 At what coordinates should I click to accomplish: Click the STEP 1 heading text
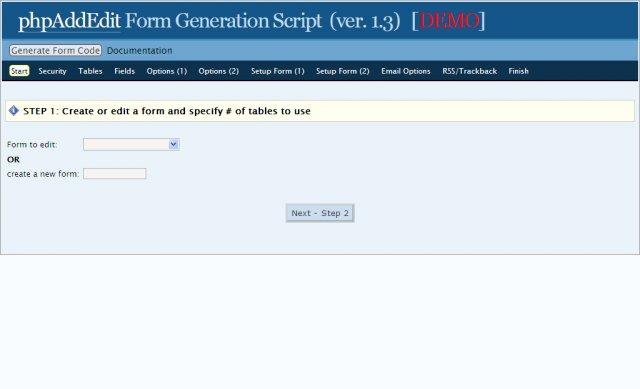tap(167, 111)
